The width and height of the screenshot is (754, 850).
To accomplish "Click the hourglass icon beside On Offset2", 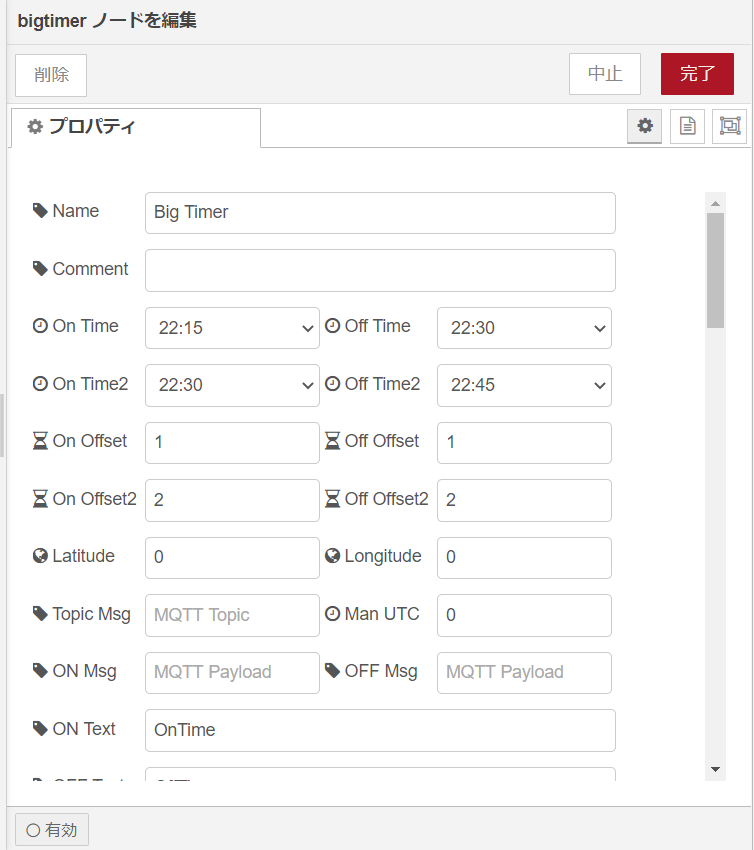I will pos(40,499).
